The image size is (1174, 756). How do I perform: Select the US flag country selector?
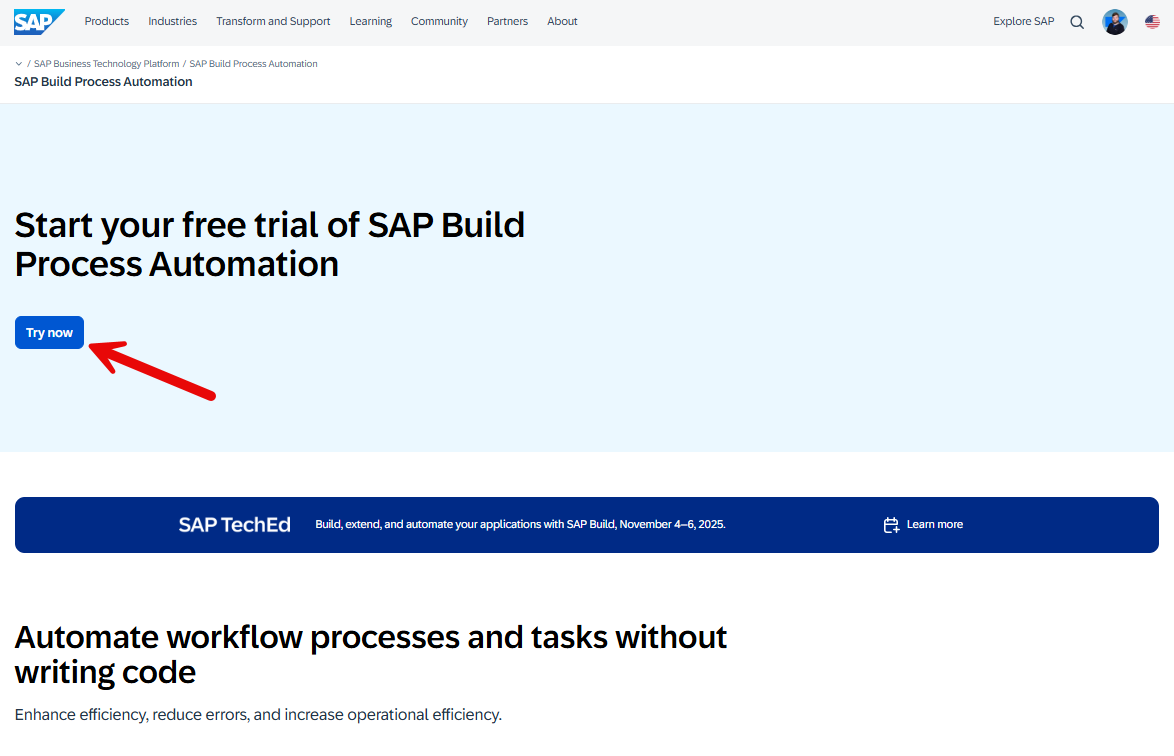[x=1152, y=22]
